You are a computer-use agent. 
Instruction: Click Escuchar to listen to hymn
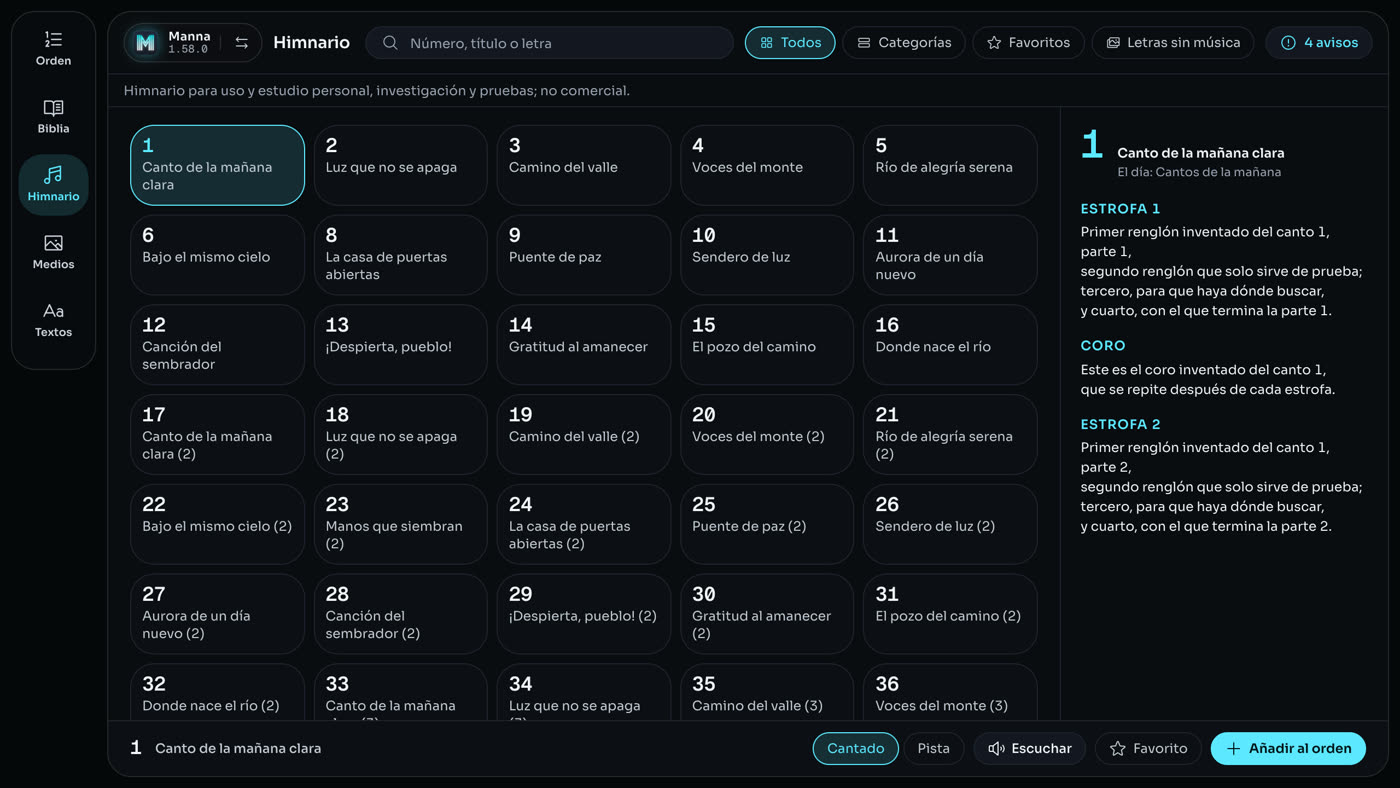click(1029, 748)
